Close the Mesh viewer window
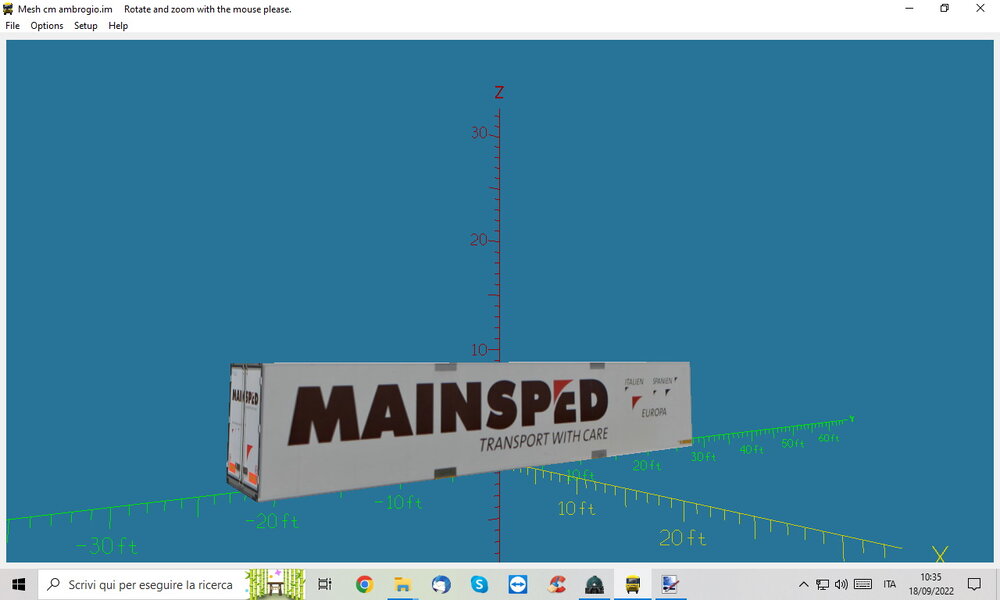This screenshot has width=1000, height=600. click(980, 8)
